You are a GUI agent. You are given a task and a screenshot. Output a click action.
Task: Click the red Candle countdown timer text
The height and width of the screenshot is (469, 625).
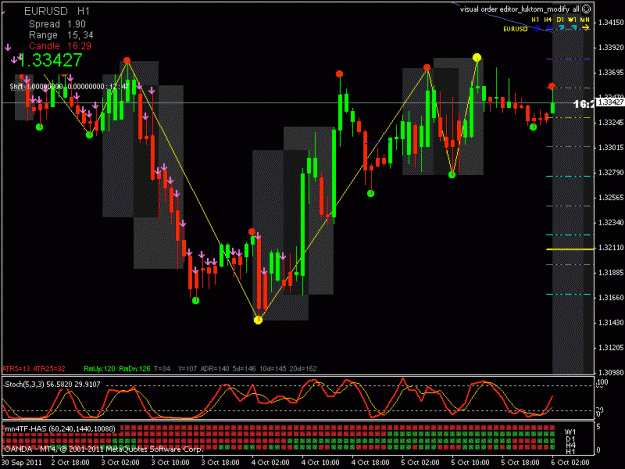(60, 46)
